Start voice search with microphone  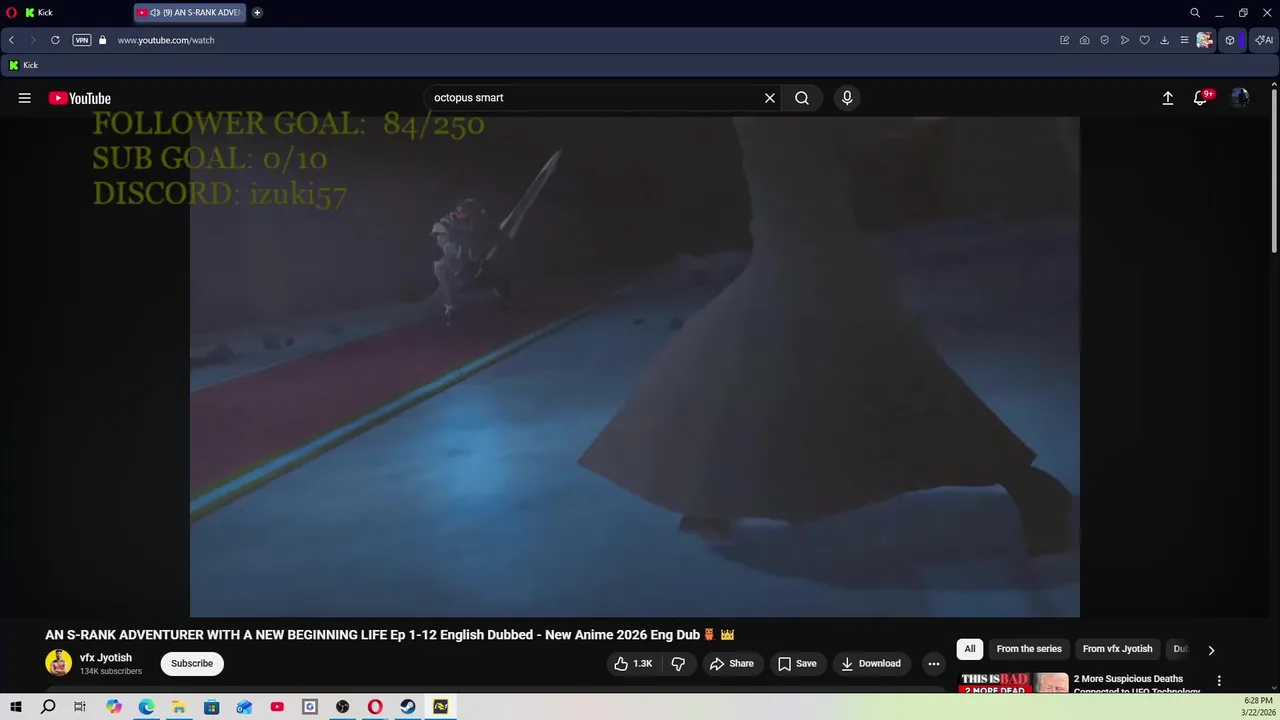(847, 98)
